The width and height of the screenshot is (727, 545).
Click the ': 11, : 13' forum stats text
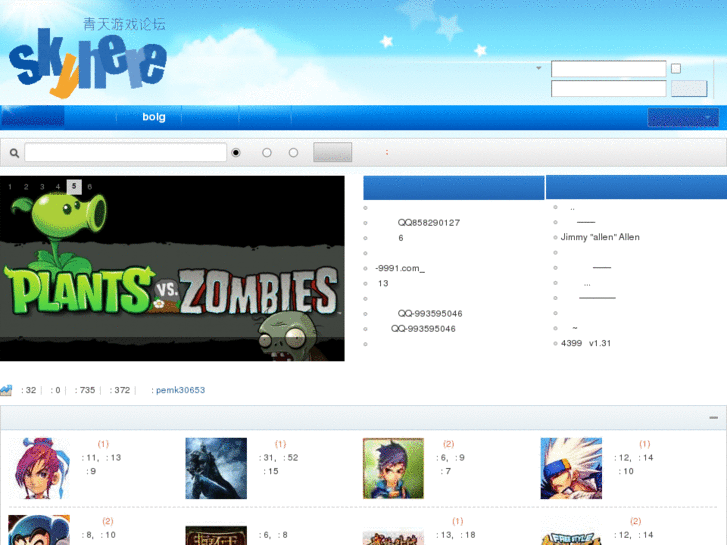(102, 457)
